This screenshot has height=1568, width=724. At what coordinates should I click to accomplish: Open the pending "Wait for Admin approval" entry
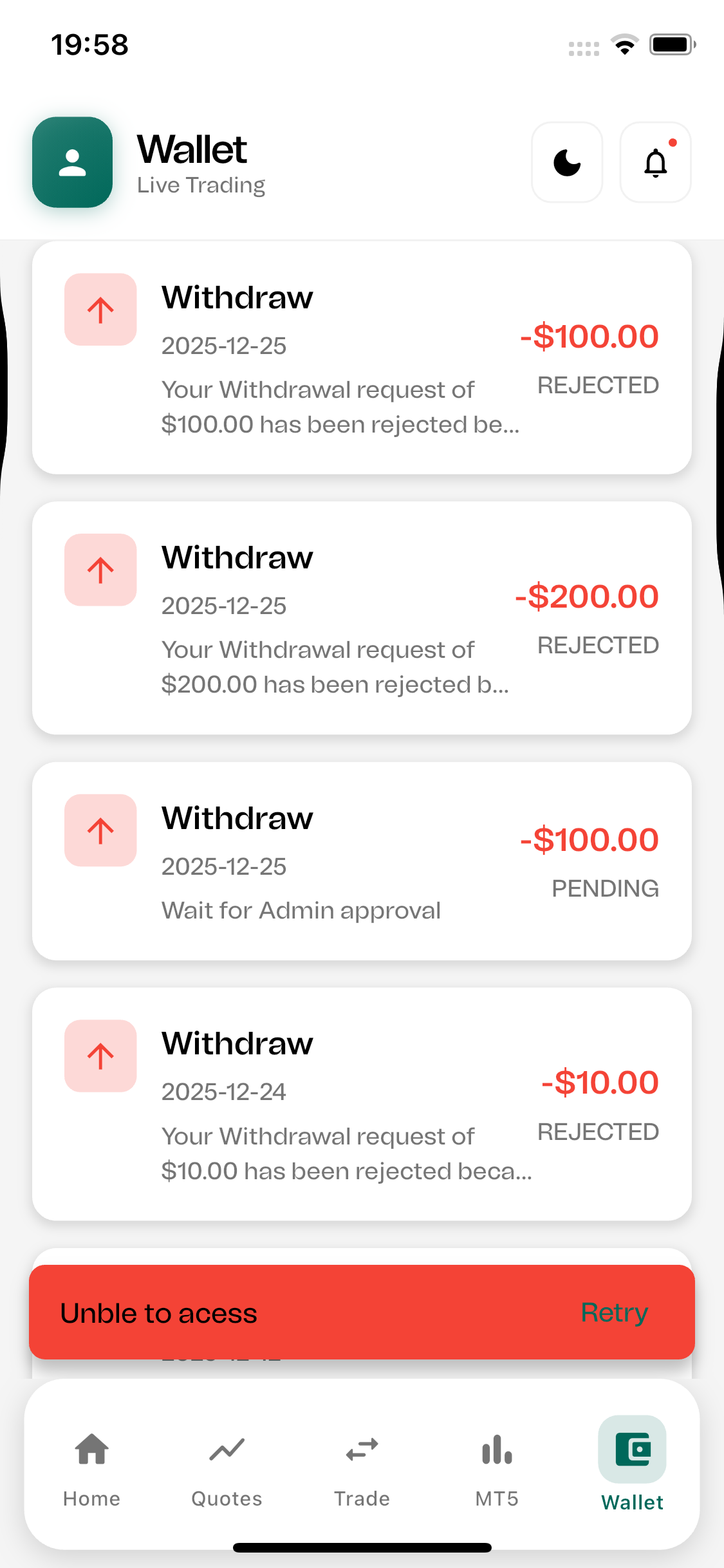(301, 911)
